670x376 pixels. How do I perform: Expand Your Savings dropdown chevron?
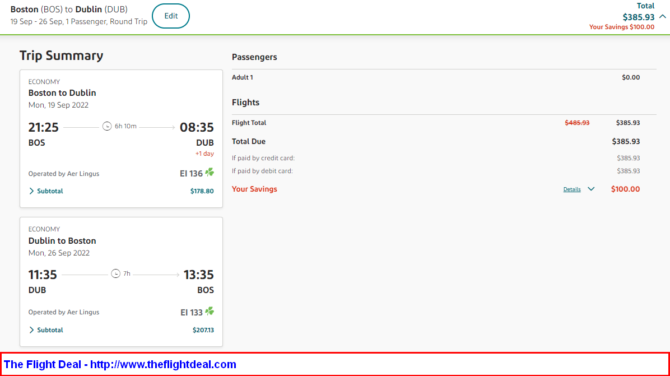click(591, 189)
